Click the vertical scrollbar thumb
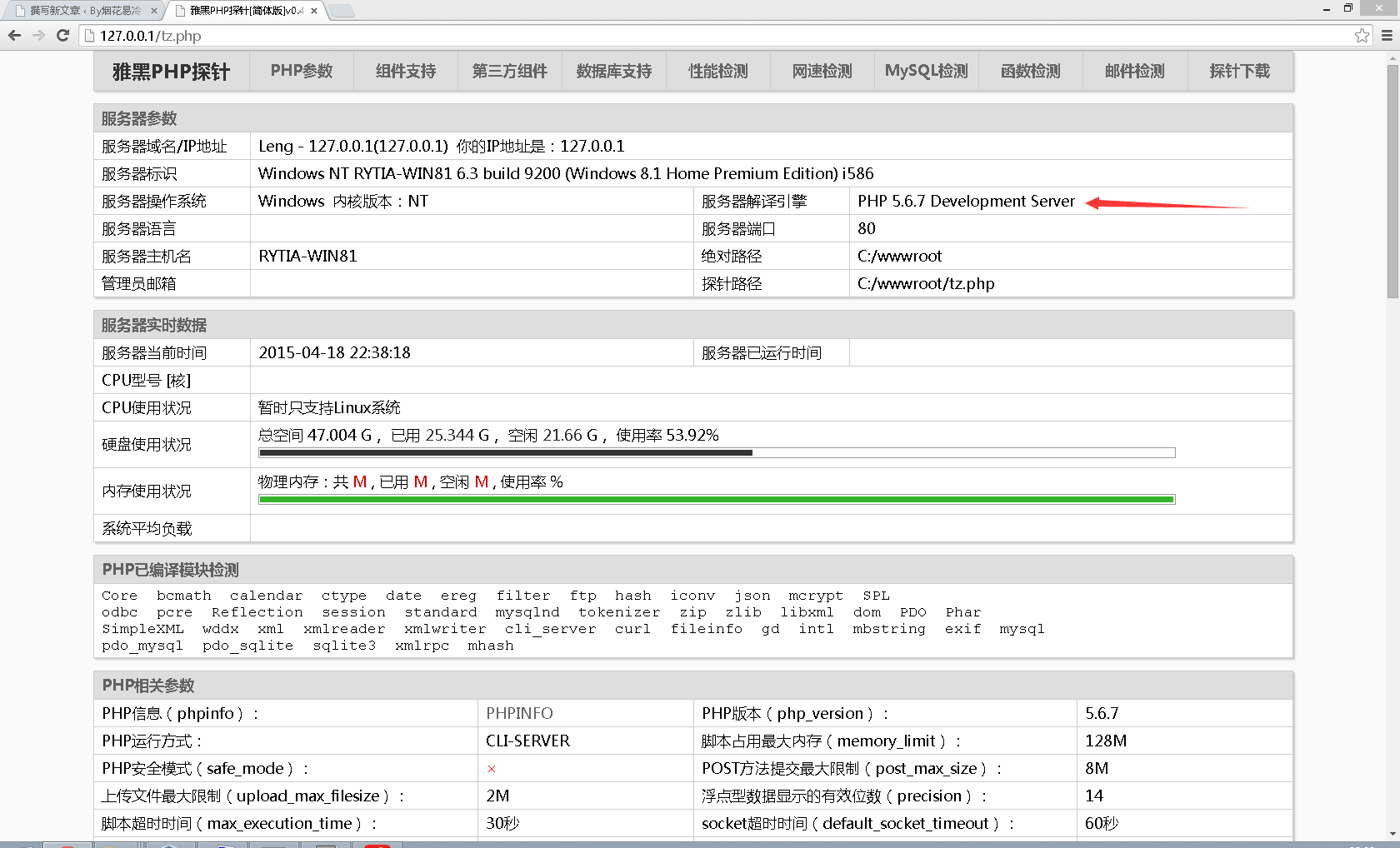 pyautogui.click(x=1392, y=181)
